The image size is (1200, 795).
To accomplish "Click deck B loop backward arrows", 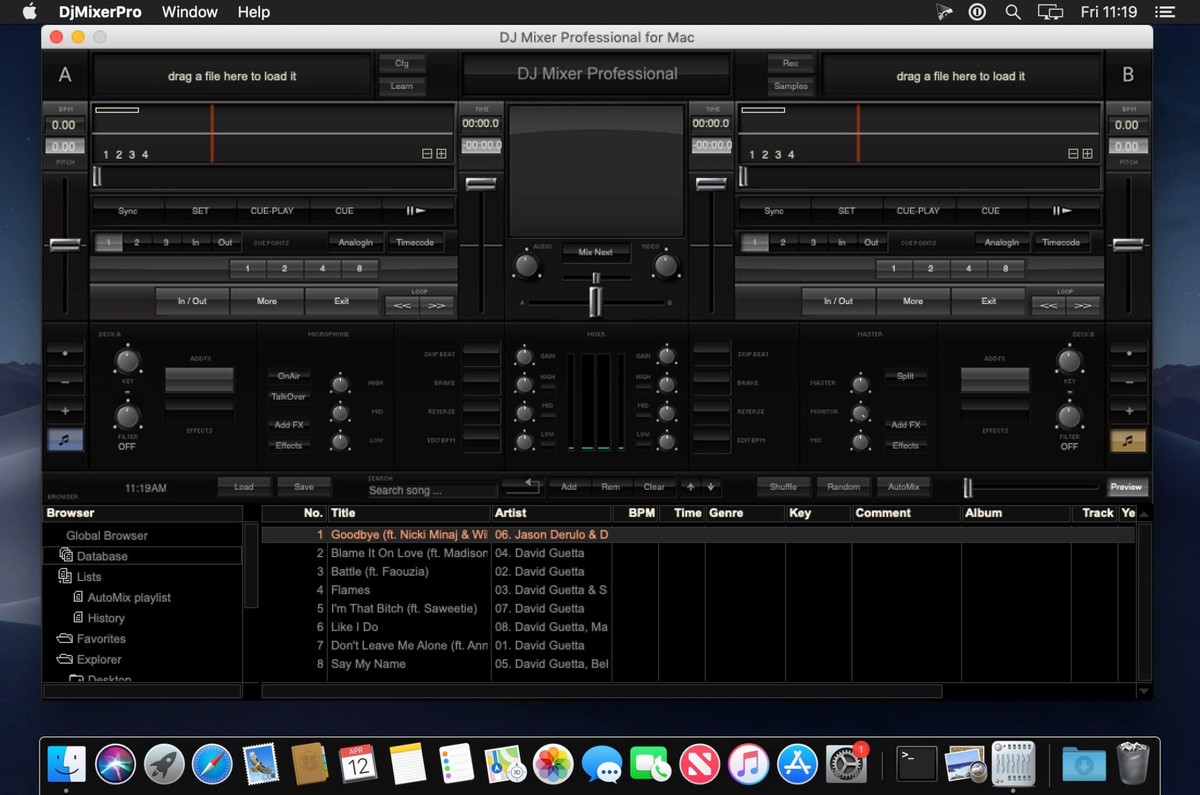I will pyautogui.click(x=1048, y=305).
